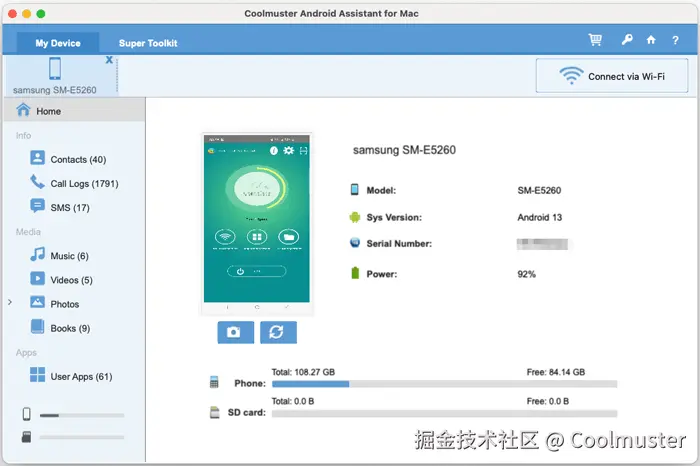
Task: Click the sidebar phone storage mini bar
Action: 82,415
